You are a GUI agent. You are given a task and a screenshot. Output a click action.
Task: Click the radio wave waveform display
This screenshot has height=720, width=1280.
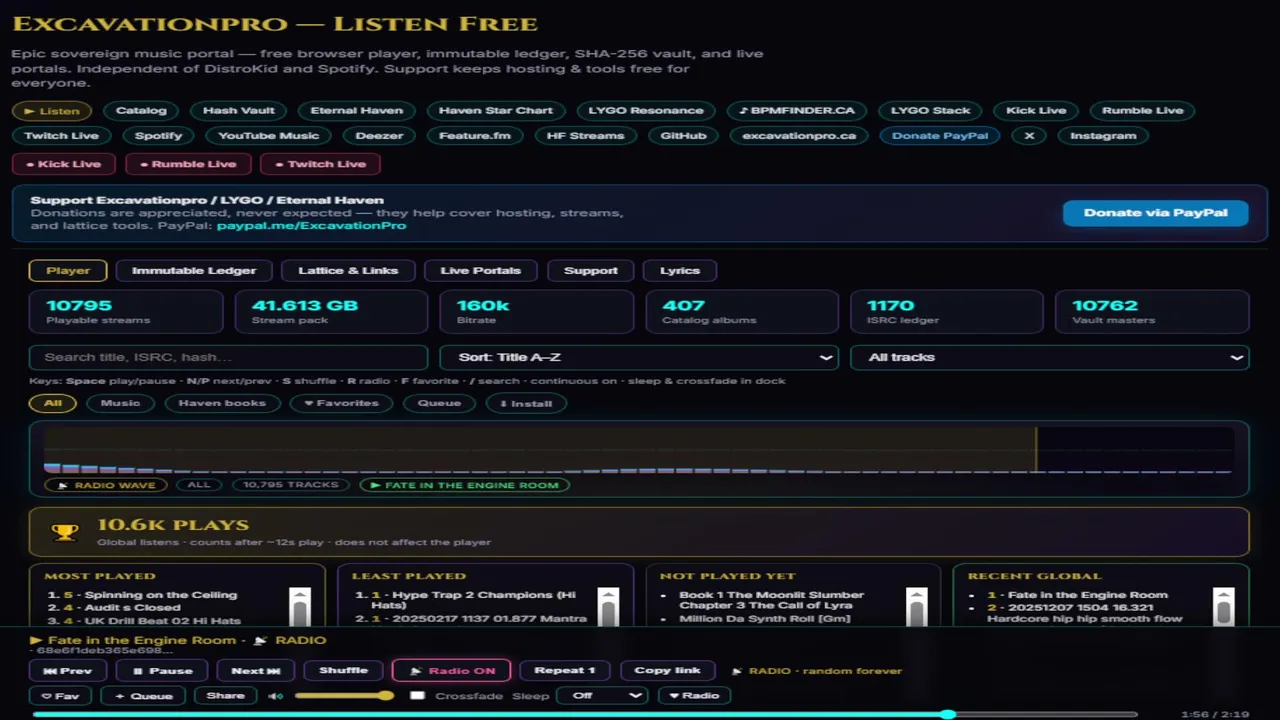pyautogui.click(x=638, y=450)
